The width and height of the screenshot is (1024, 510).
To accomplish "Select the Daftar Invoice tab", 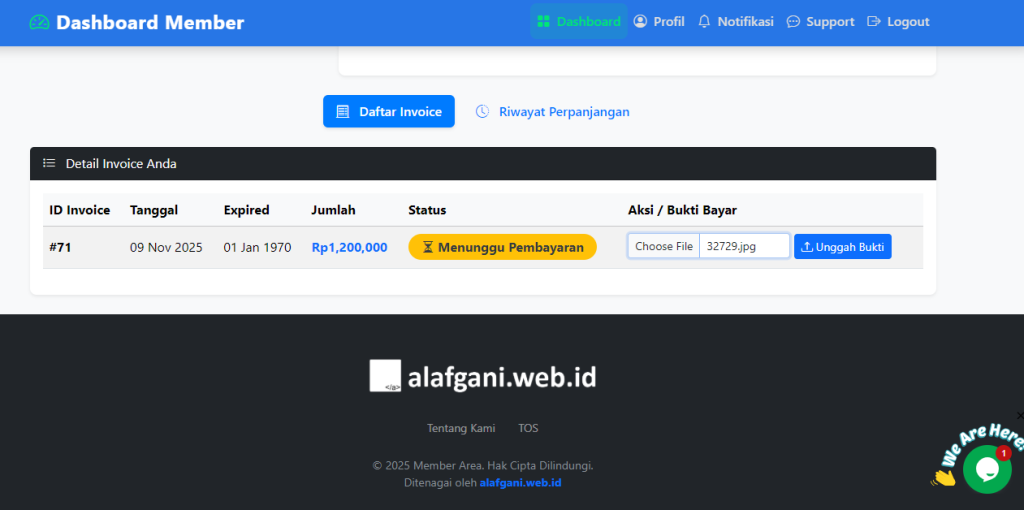I will (388, 111).
